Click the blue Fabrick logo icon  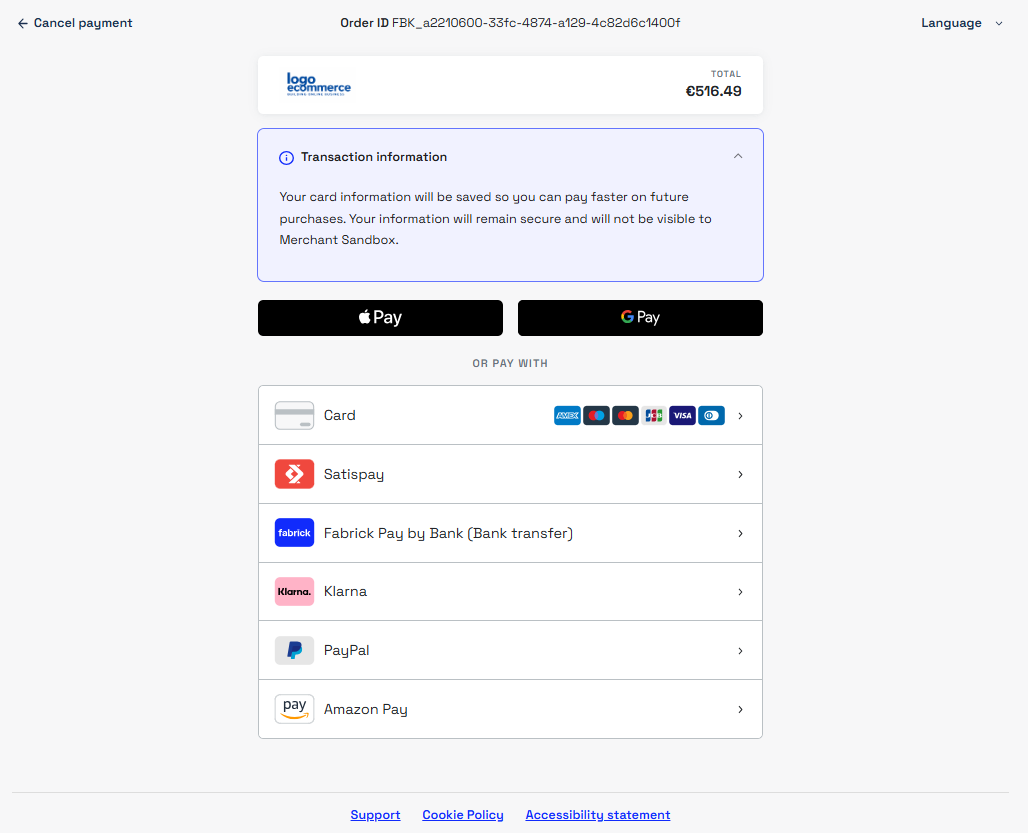click(x=294, y=533)
